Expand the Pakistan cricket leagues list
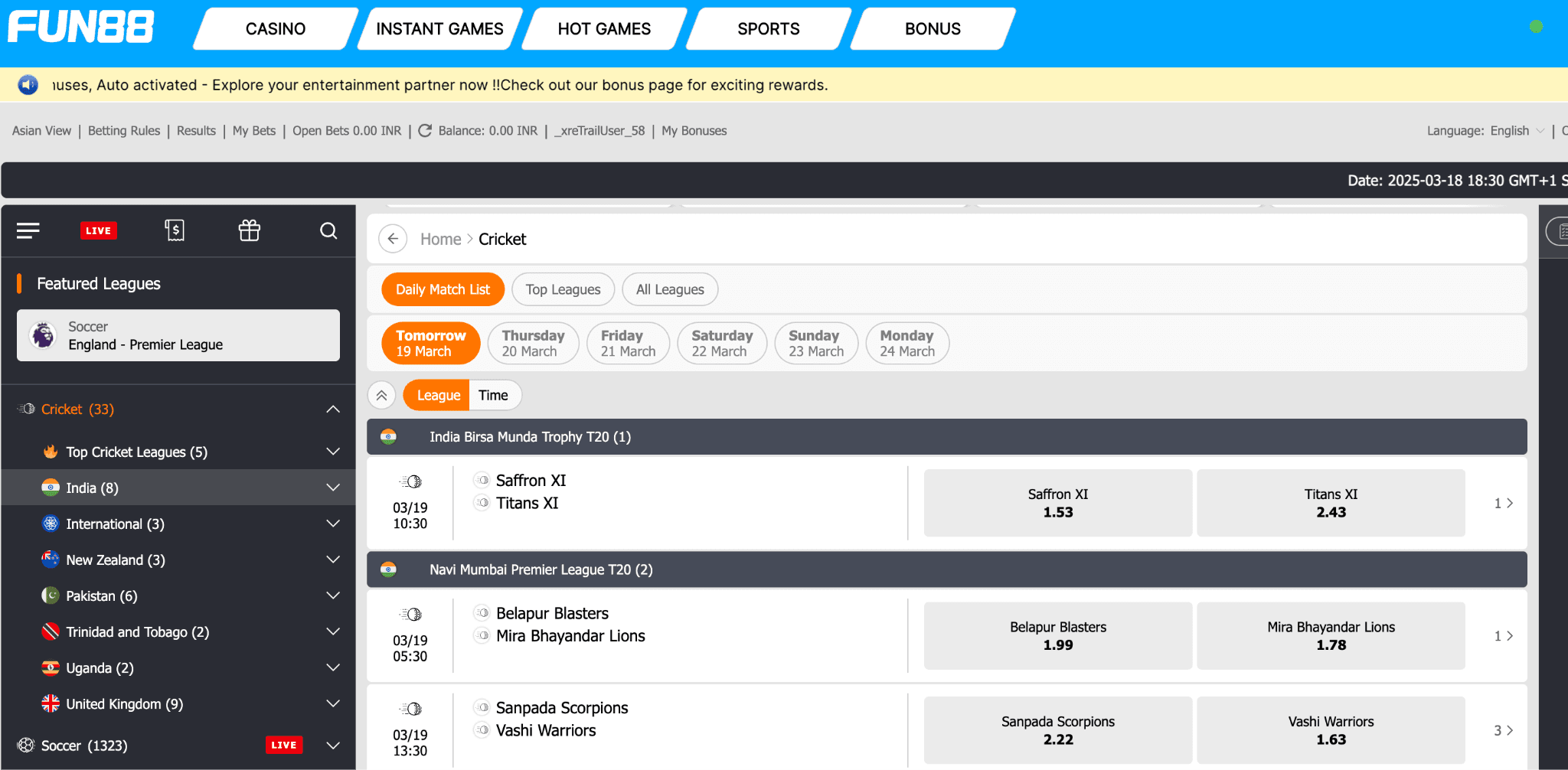Image resolution: width=1568 pixels, height=770 pixels. 332,595
